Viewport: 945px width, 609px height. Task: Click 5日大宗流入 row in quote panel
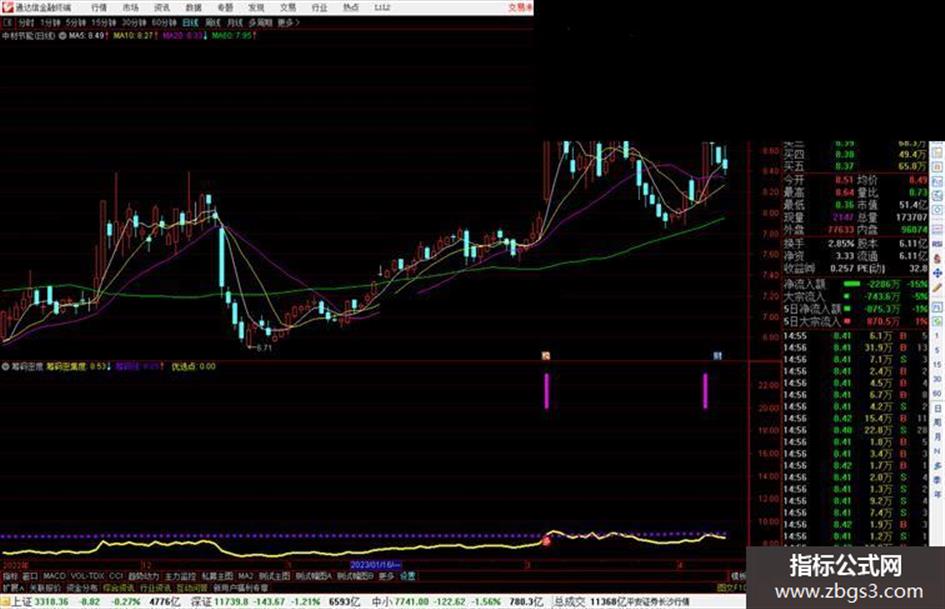[x=855, y=322]
